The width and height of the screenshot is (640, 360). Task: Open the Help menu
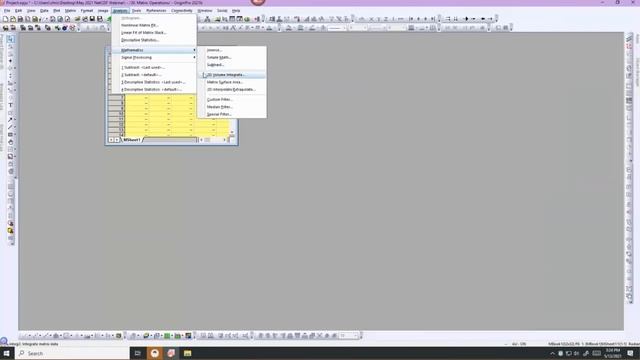pyautogui.click(x=236, y=11)
